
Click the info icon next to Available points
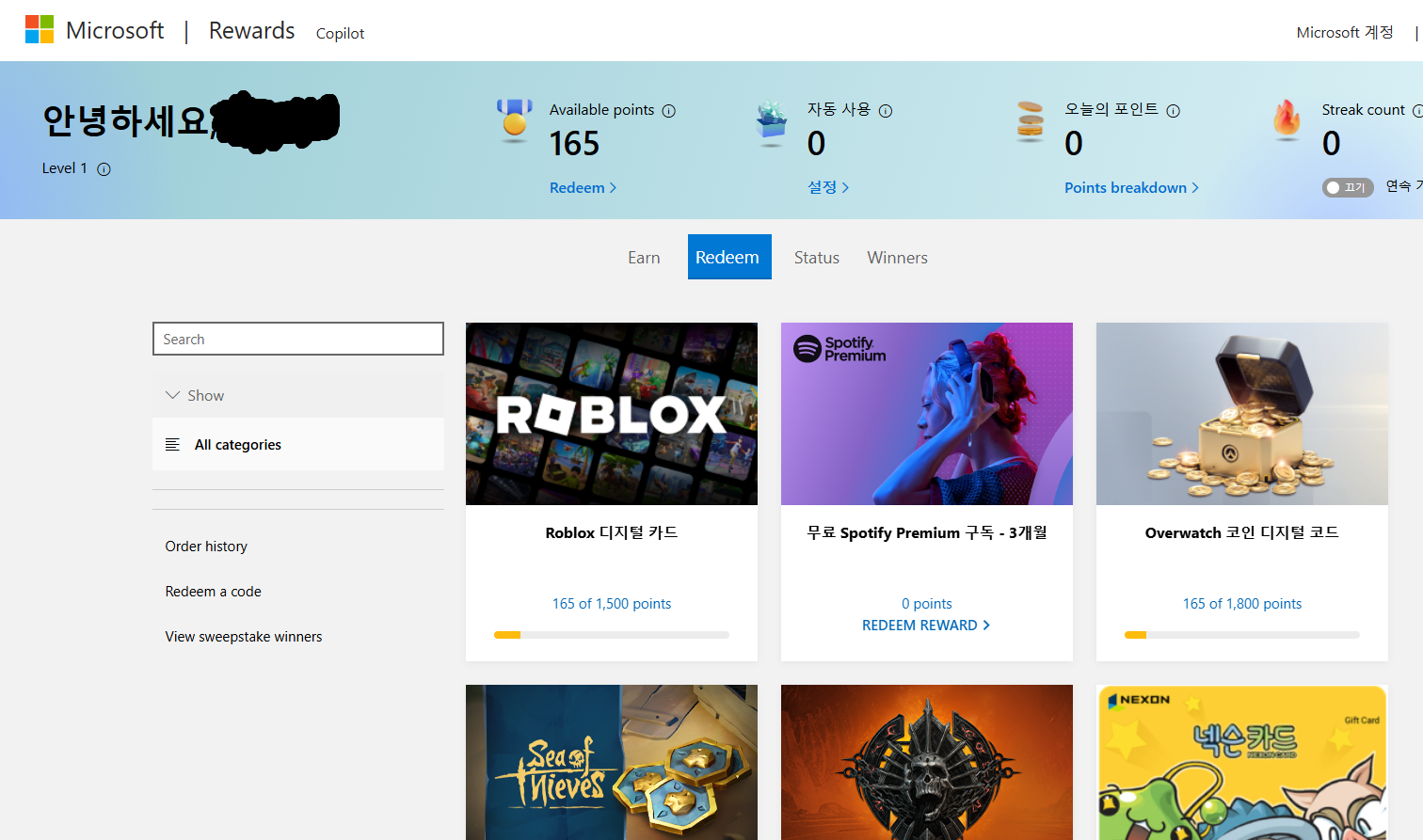pos(669,111)
